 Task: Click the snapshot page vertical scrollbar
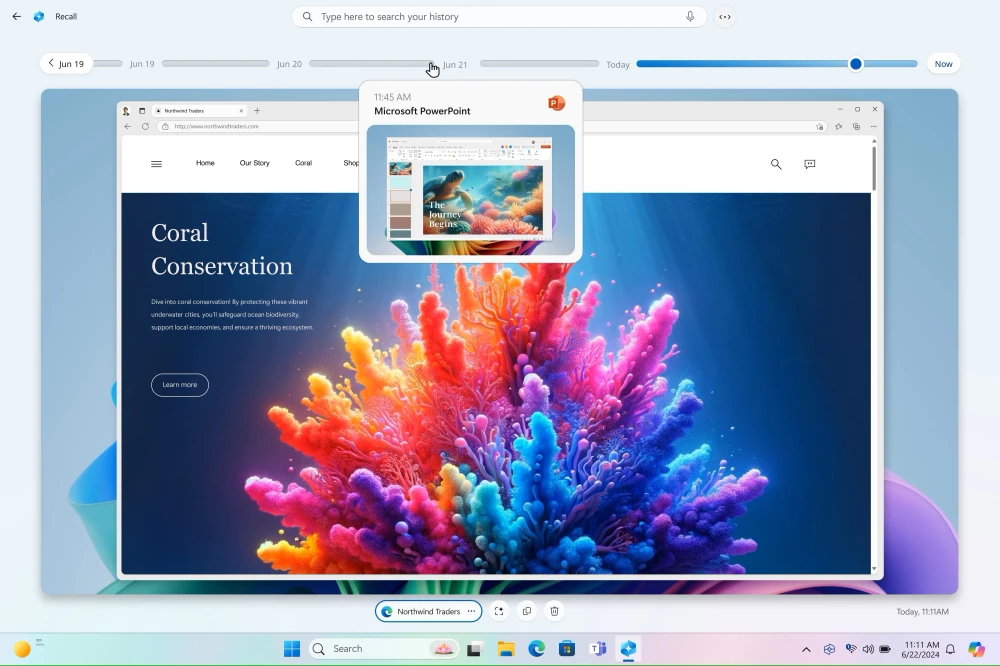point(874,168)
